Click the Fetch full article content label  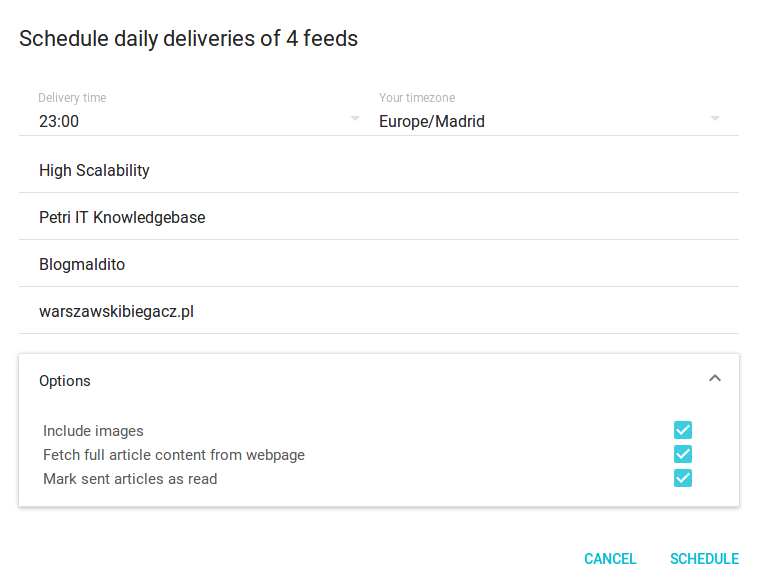coord(174,455)
